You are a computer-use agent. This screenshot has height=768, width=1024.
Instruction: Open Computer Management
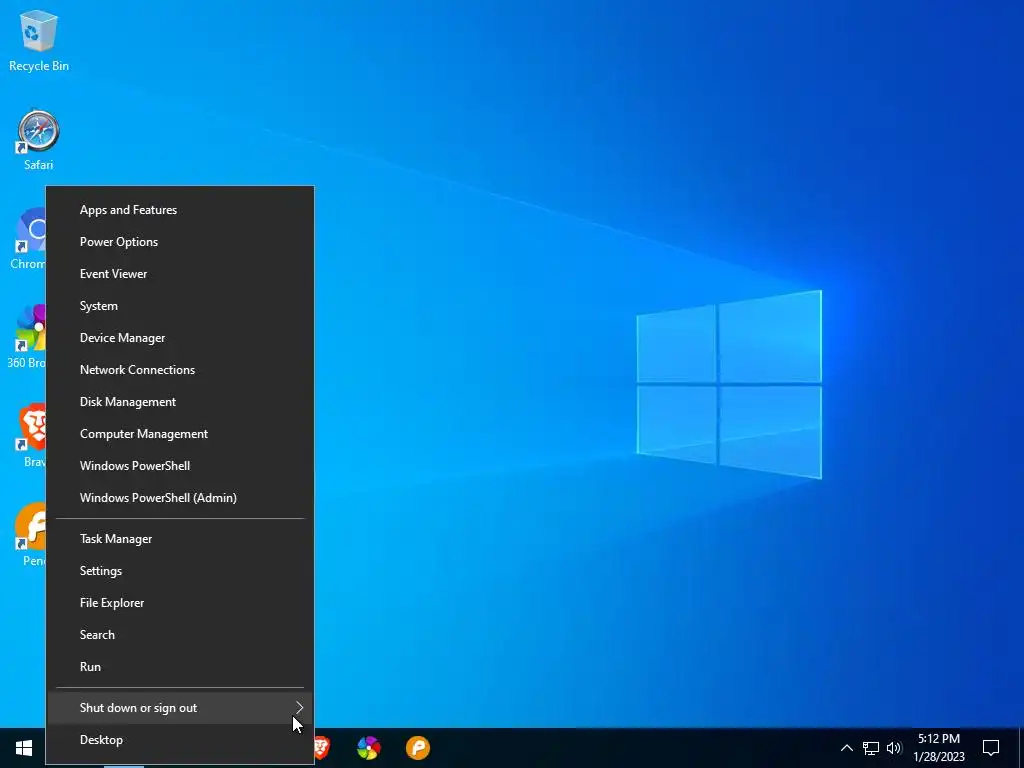[180, 434]
